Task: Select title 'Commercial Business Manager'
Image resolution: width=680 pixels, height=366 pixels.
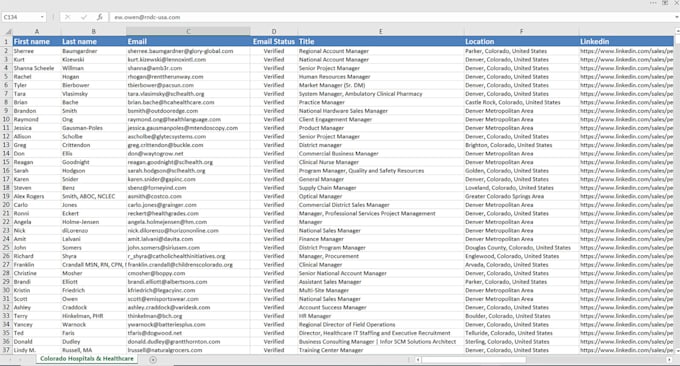Action: point(381,154)
